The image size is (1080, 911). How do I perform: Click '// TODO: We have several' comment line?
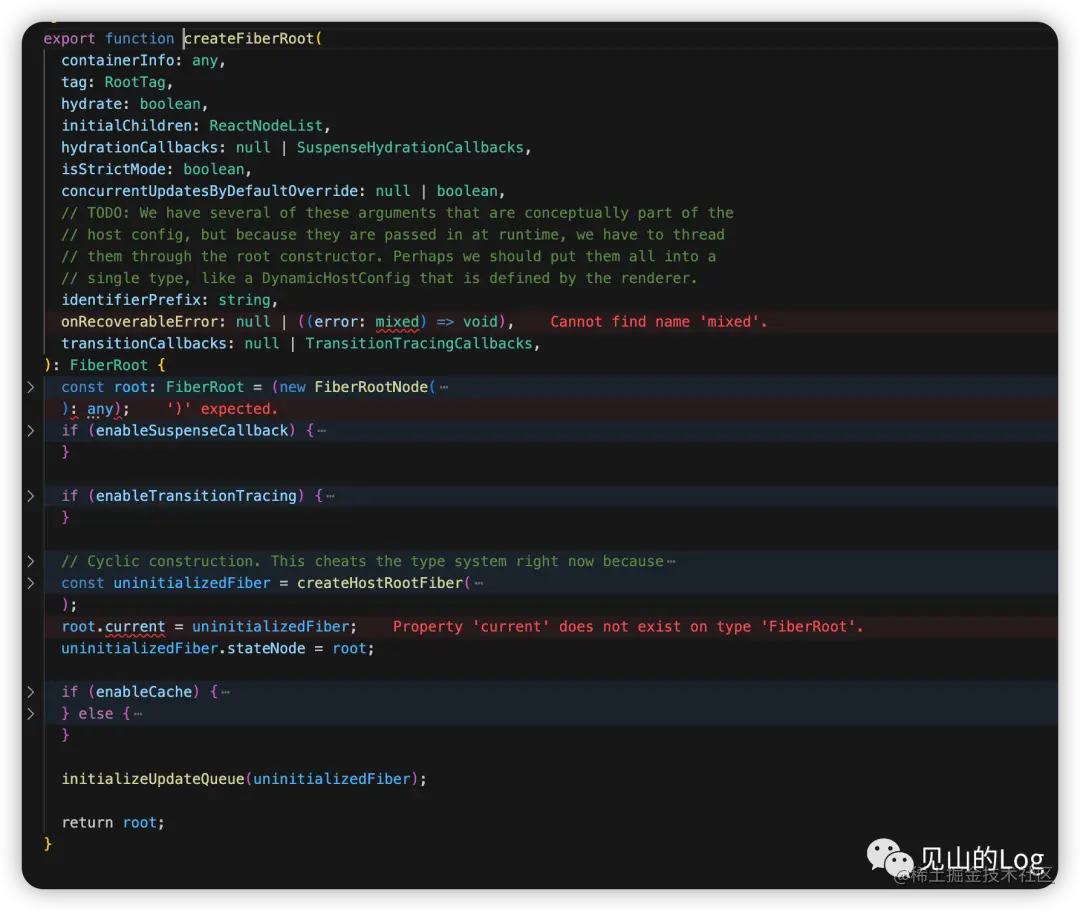coord(397,213)
